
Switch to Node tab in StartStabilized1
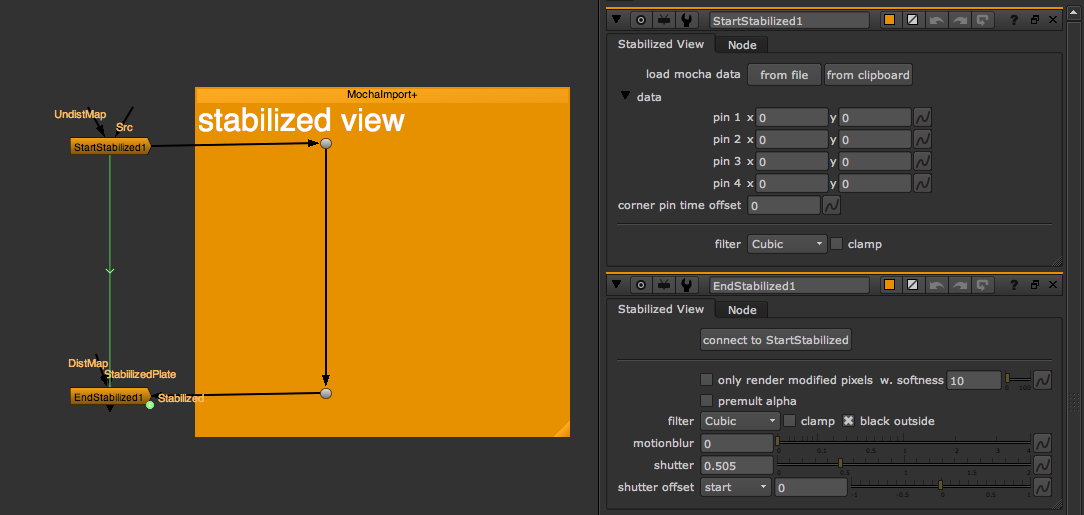(742, 45)
